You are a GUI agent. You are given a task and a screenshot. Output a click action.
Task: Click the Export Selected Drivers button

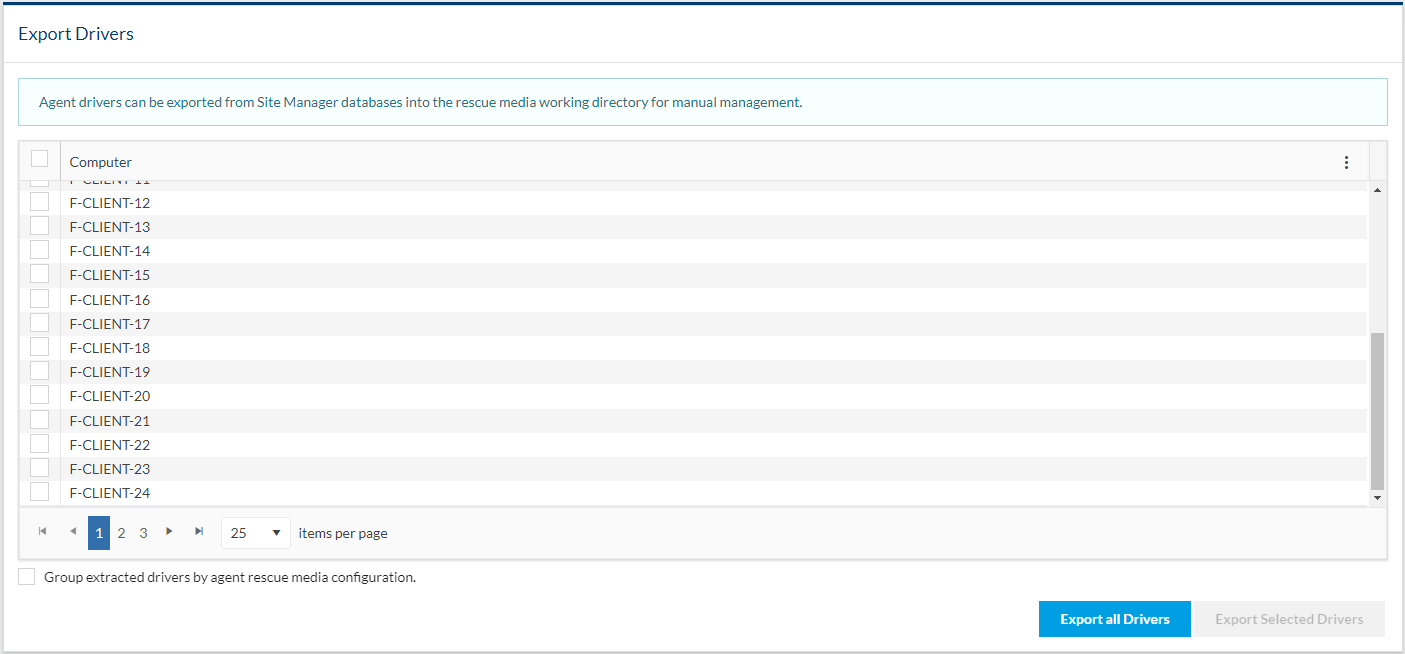[x=1288, y=619]
